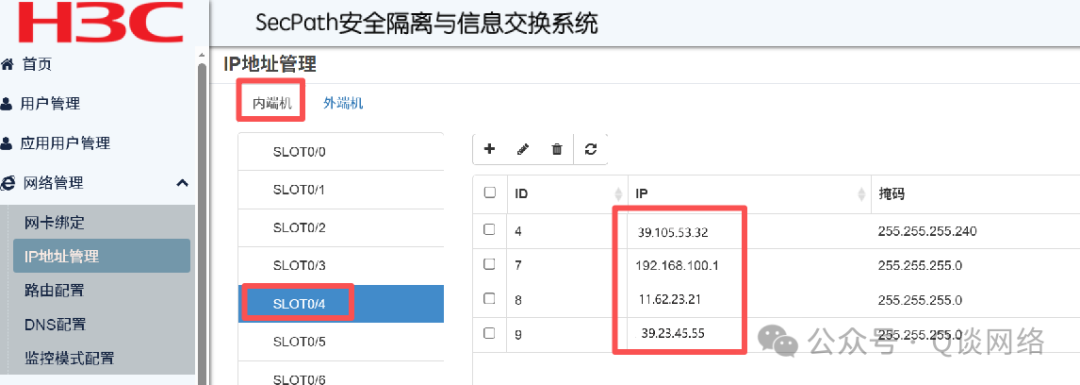This screenshot has height=385, width=1080.
Task: Click IP cell 39.105.53.32
Action: pyautogui.click(x=673, y=233)
